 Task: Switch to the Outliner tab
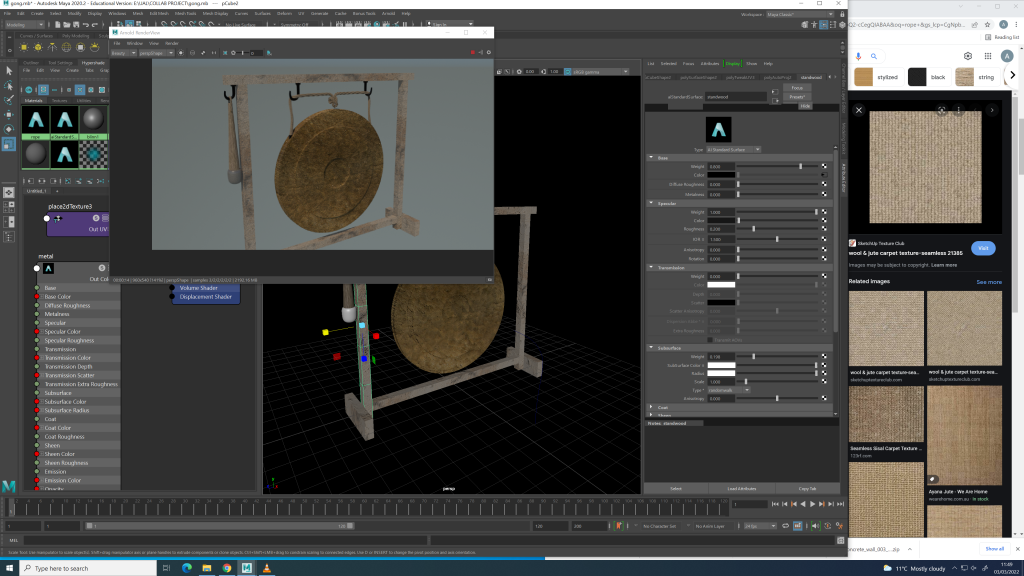tap(31, 63)
